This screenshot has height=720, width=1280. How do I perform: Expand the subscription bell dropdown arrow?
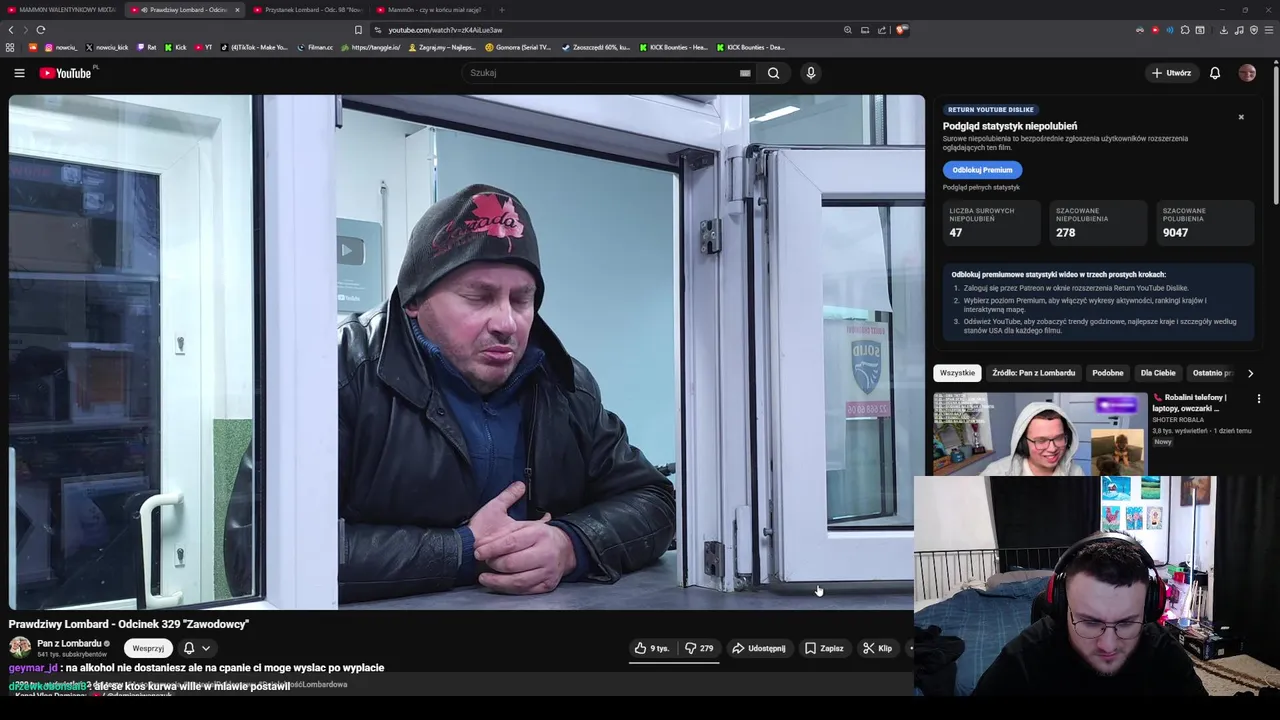pyautogui.click(x=206, y=648)
